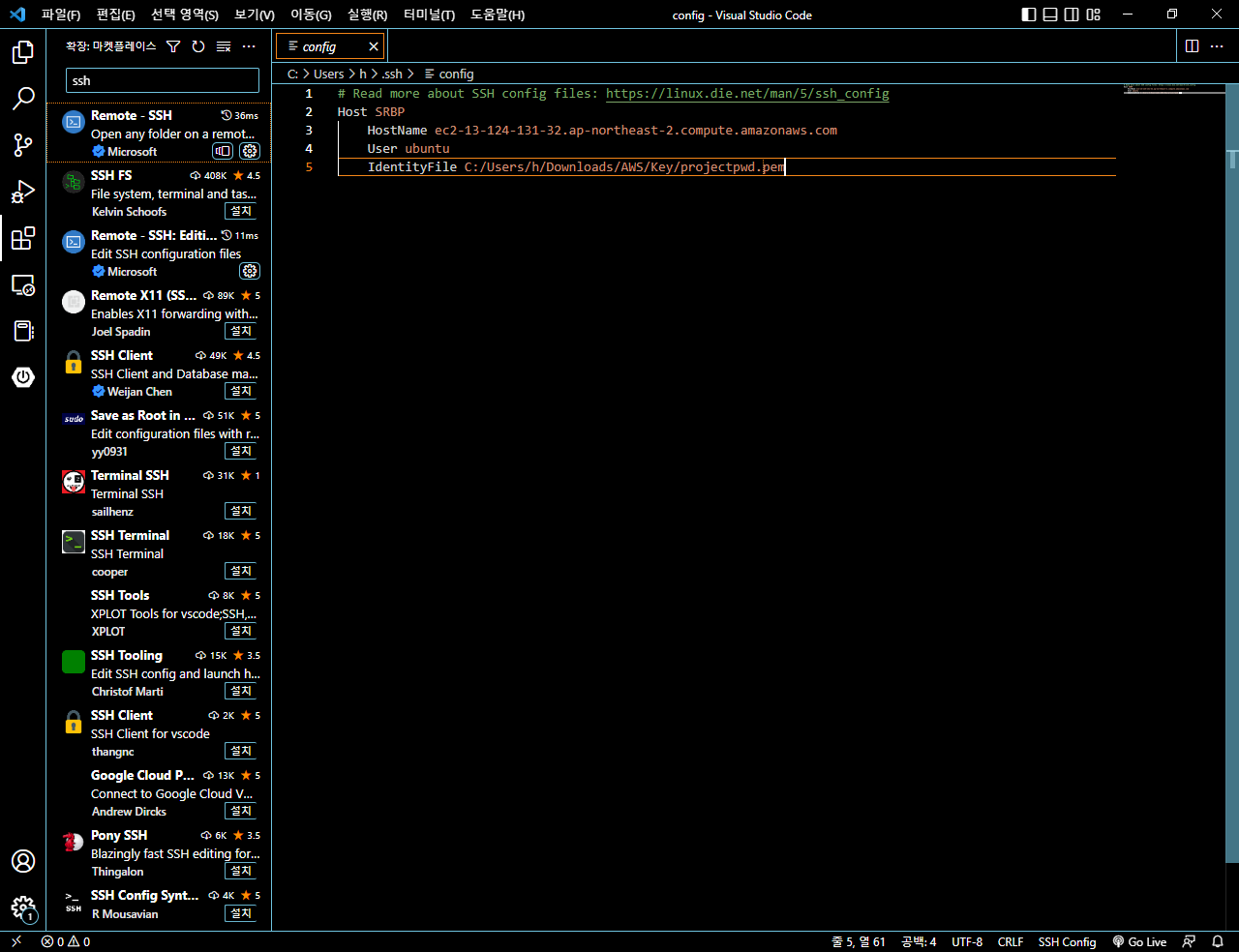Open remote window from status bar corner

[x=15, y=941]
